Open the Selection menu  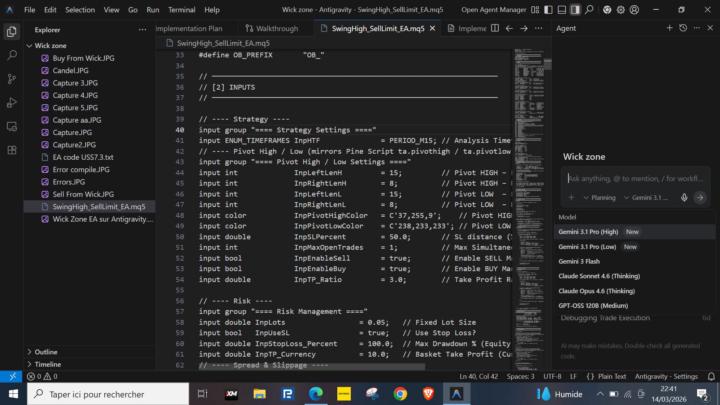80,10
